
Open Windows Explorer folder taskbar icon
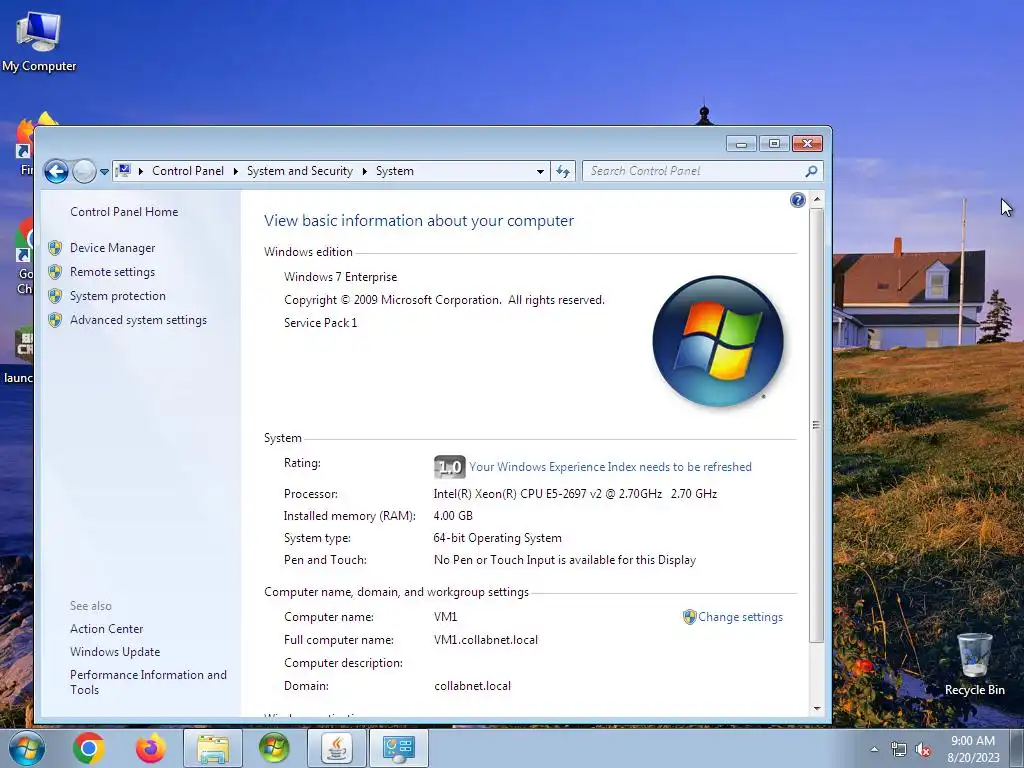tap(213, 748)
